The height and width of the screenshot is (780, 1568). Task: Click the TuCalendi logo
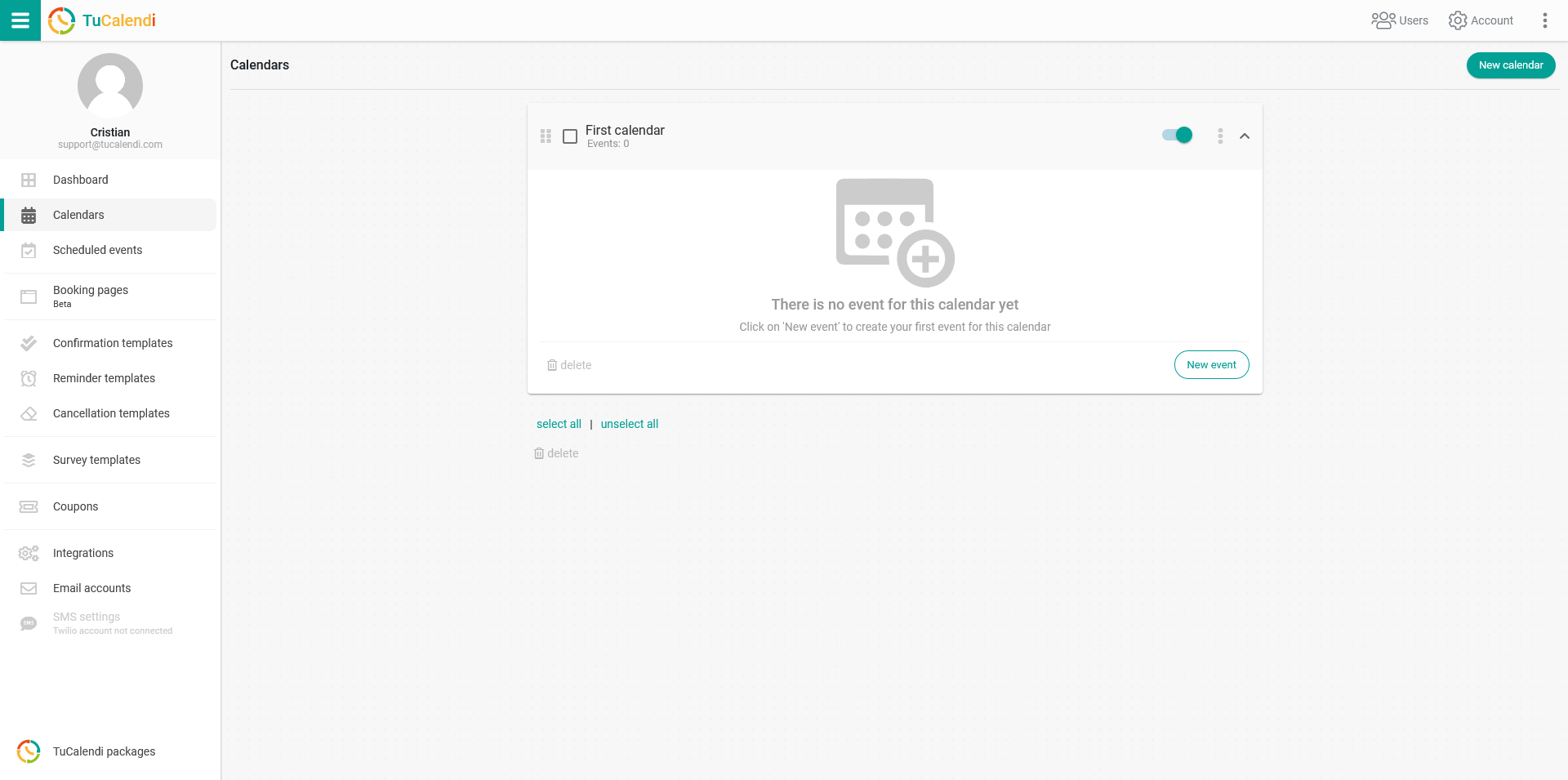pos(102,20)
